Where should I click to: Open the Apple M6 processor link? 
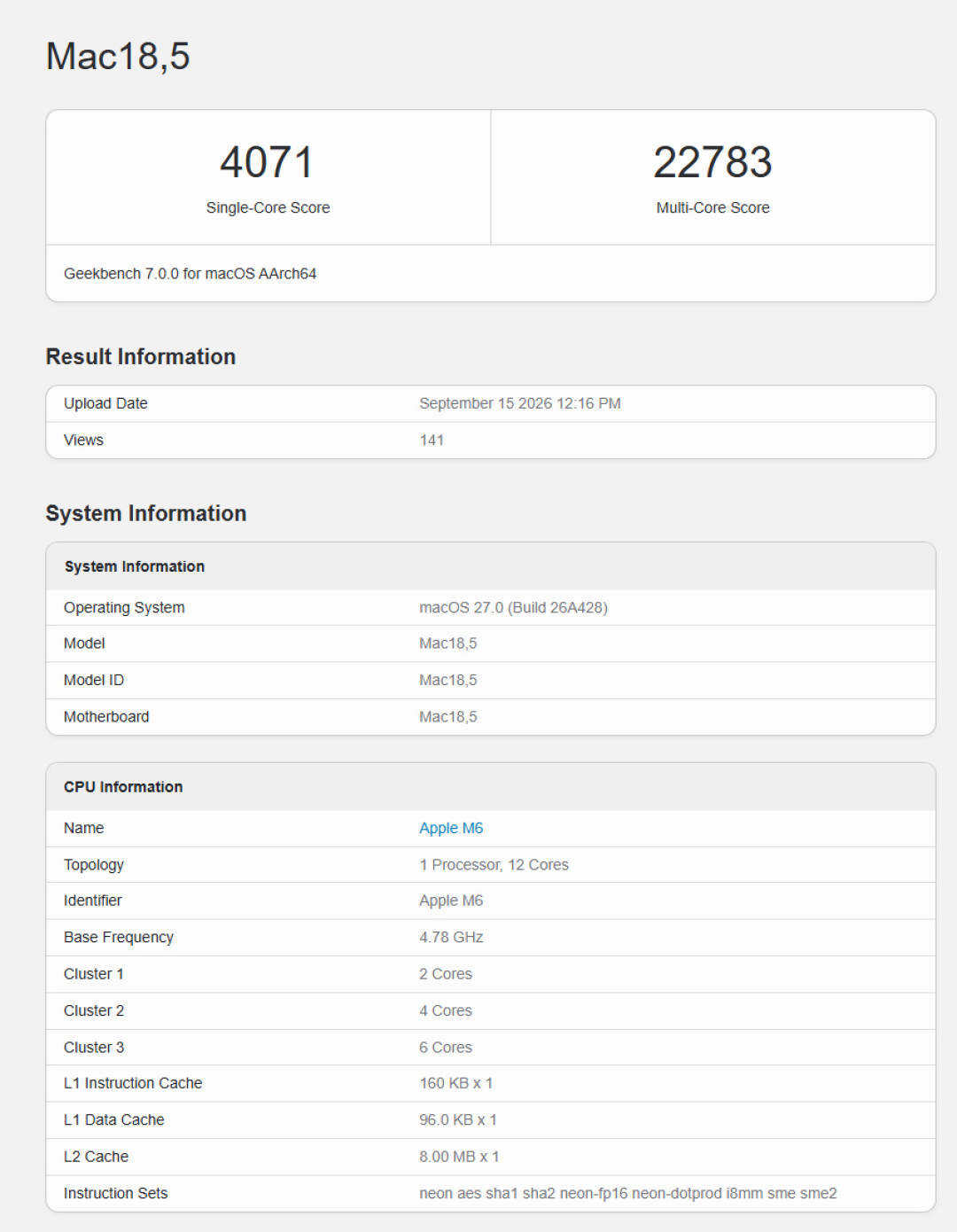451,828
